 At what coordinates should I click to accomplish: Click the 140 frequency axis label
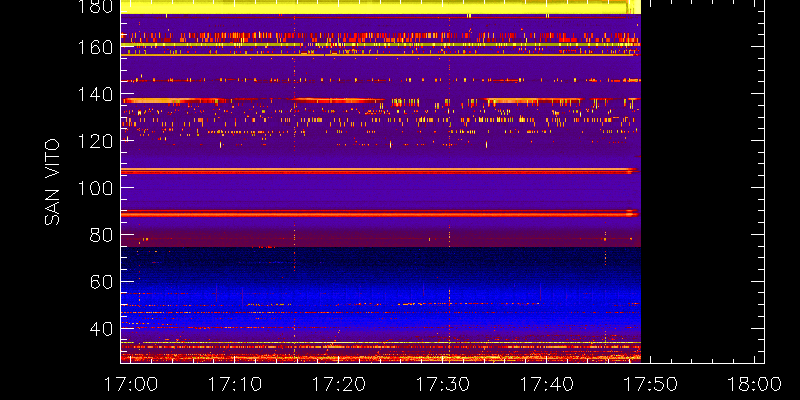coord(96,94)
